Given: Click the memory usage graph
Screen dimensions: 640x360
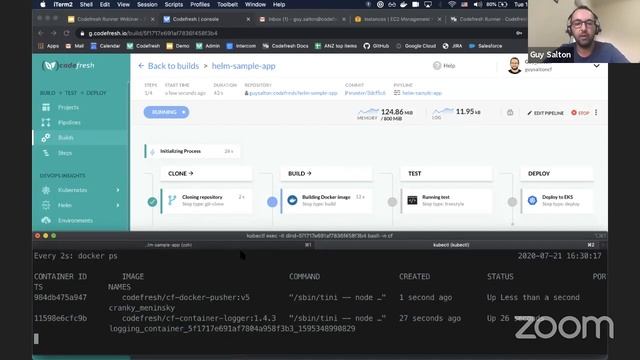Looking at the screenshot, I should [368, 111].
